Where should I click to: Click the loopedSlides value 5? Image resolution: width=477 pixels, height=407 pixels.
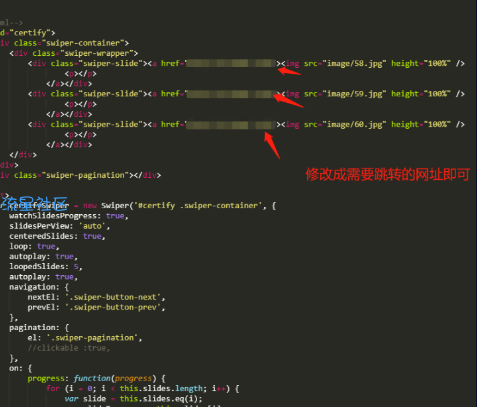76,267
